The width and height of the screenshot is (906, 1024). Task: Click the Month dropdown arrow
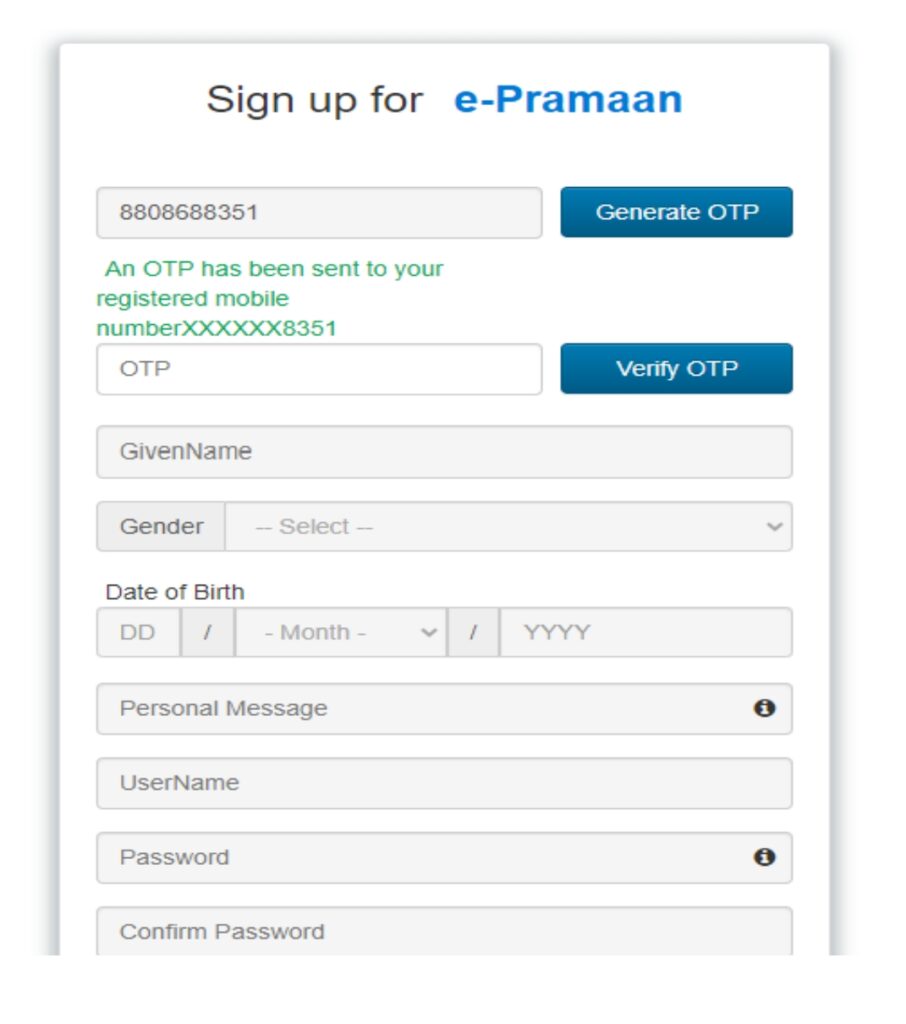(x=430, y=631)
